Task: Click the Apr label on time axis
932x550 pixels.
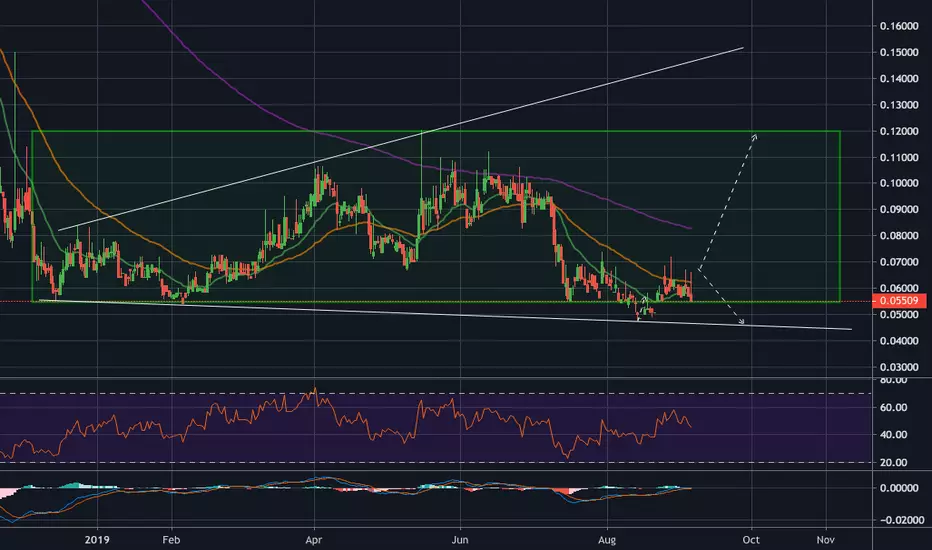Action: pyautogui.click(x=314, y=540)
